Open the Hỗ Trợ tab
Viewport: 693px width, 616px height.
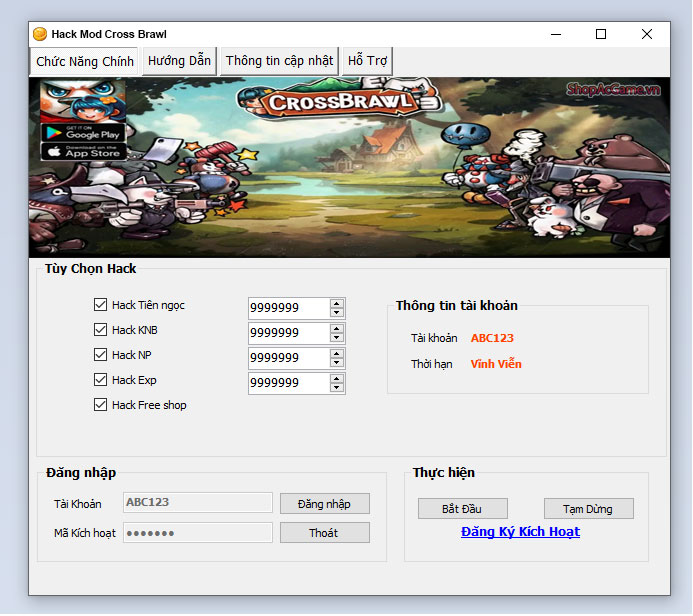pyautogui.click(x=367, y=61)
